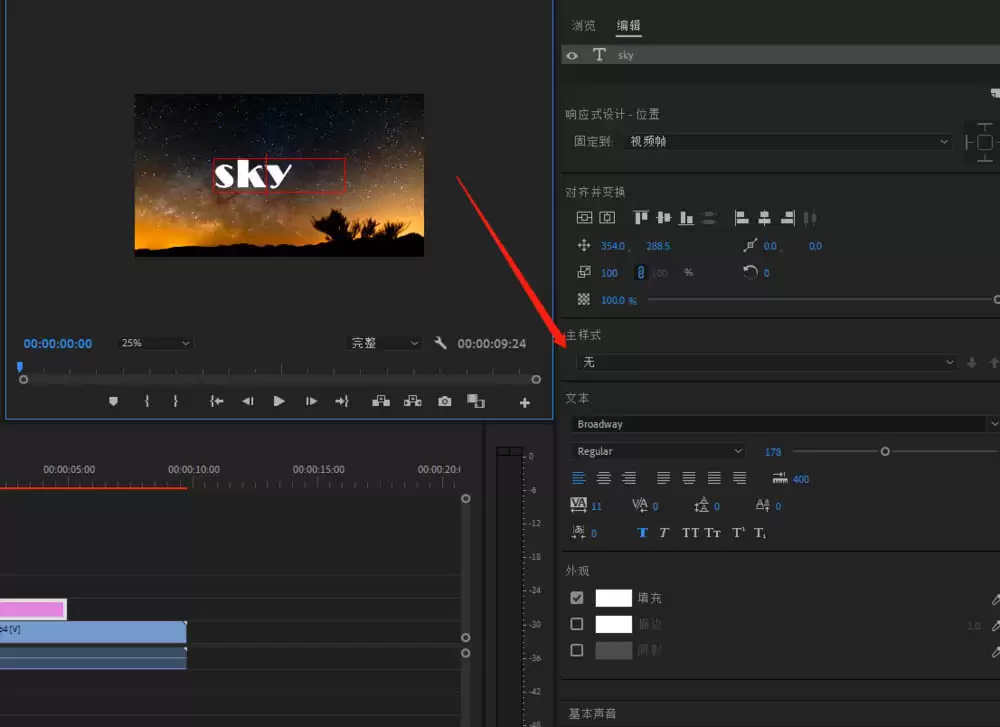Viewport: 1000px width, 727px height.
Task: Click the Play button in monitor
Action: pos(279,401)
